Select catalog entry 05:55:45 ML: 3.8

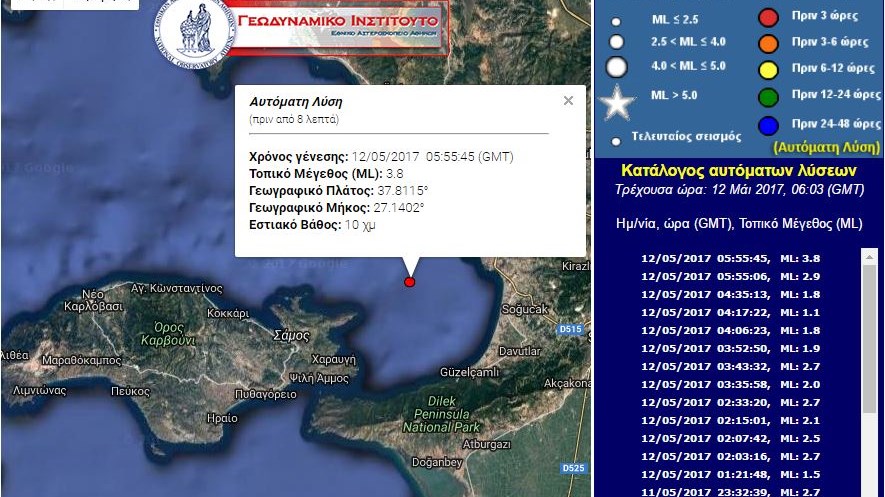click(x=730, y=258)
